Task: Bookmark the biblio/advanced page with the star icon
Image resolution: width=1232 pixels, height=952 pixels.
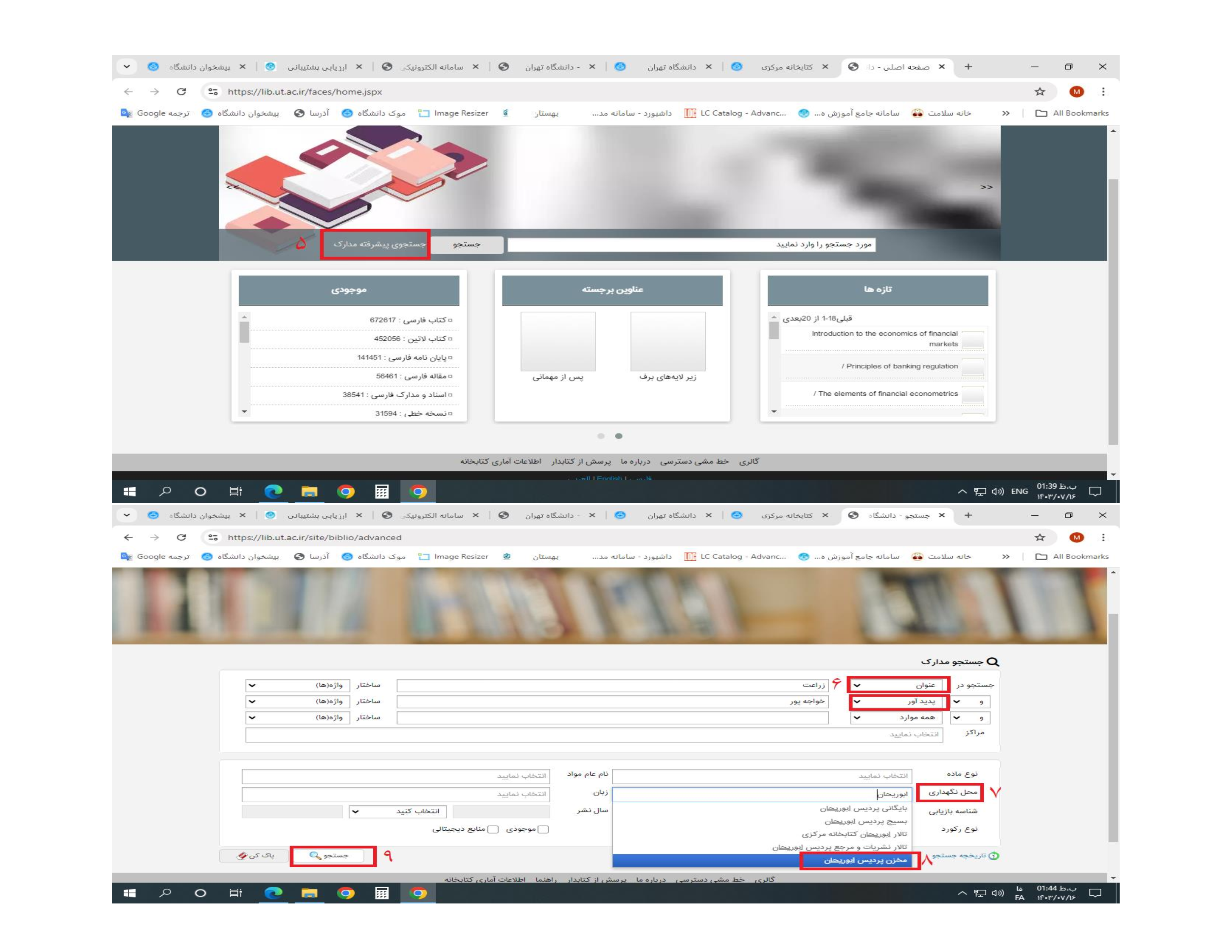Action: 1040,538
